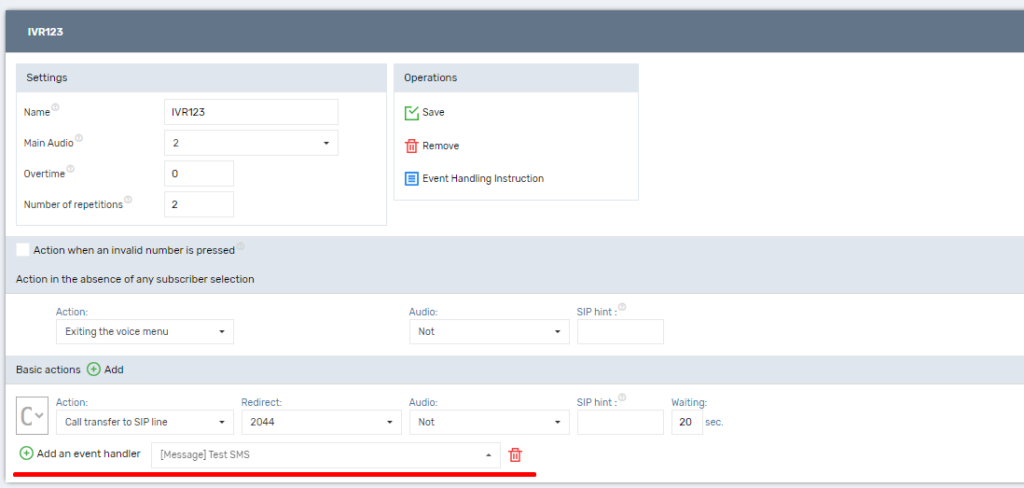Open the Main Audio dropdown
This screenshot has width=1024, height=488.
pos(251,143)
